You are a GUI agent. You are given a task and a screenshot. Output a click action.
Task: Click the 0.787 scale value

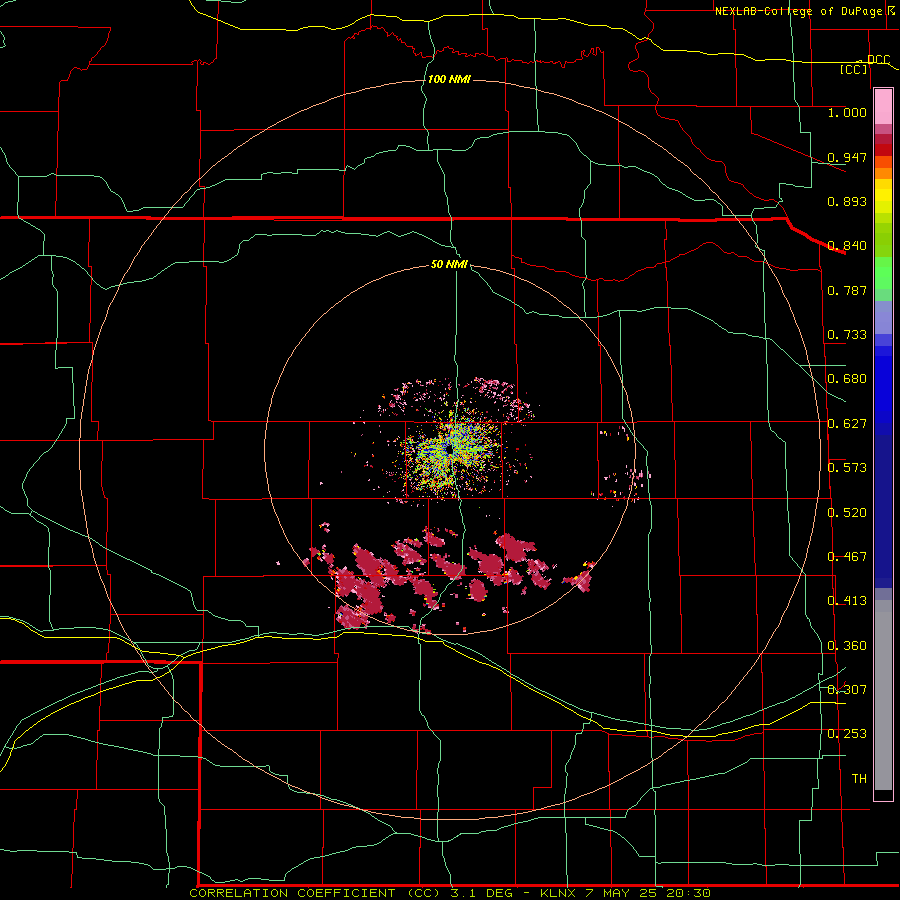[x=847, y=290]
